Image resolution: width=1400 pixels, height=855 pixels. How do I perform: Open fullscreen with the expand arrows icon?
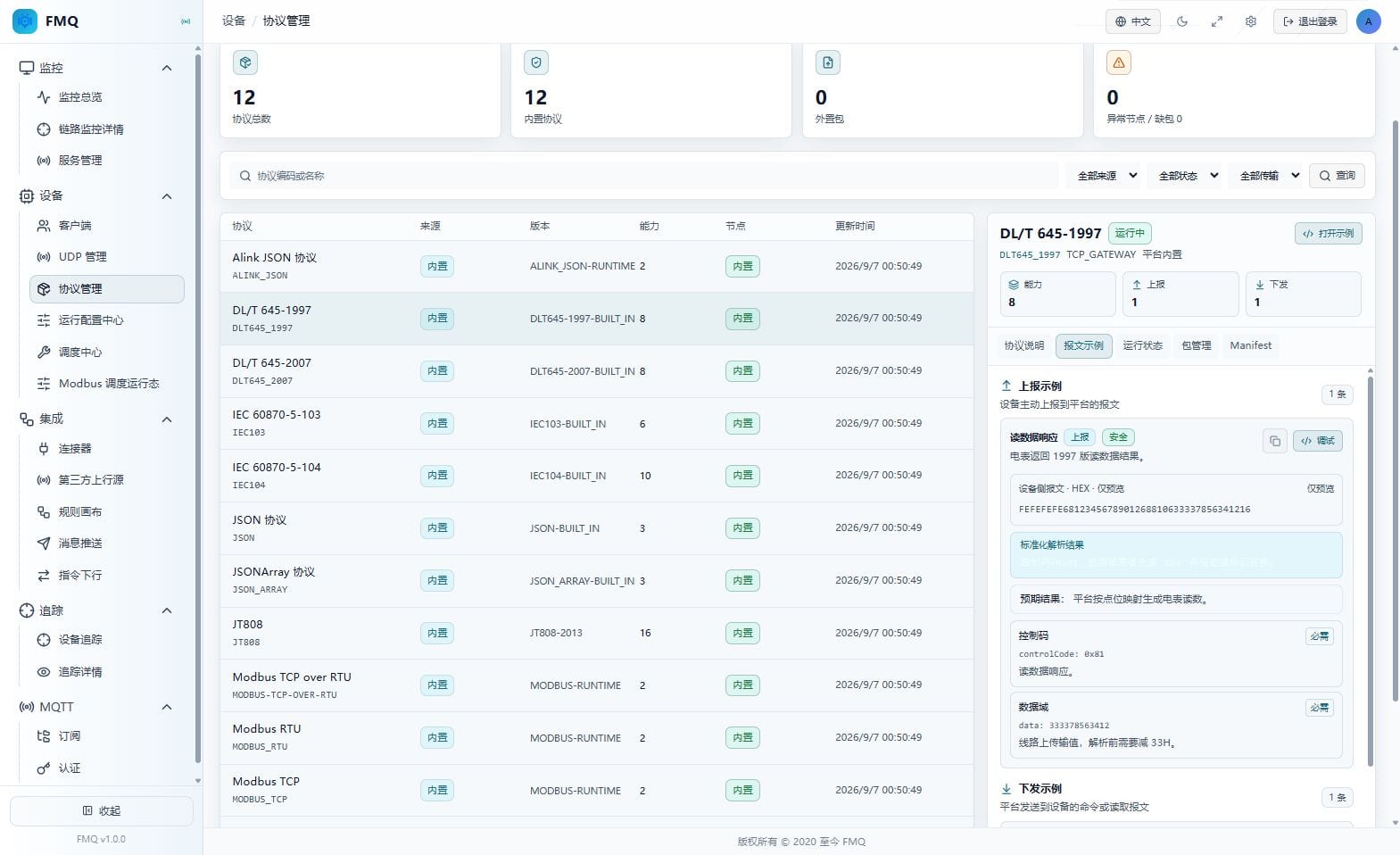coord(1216,21)
